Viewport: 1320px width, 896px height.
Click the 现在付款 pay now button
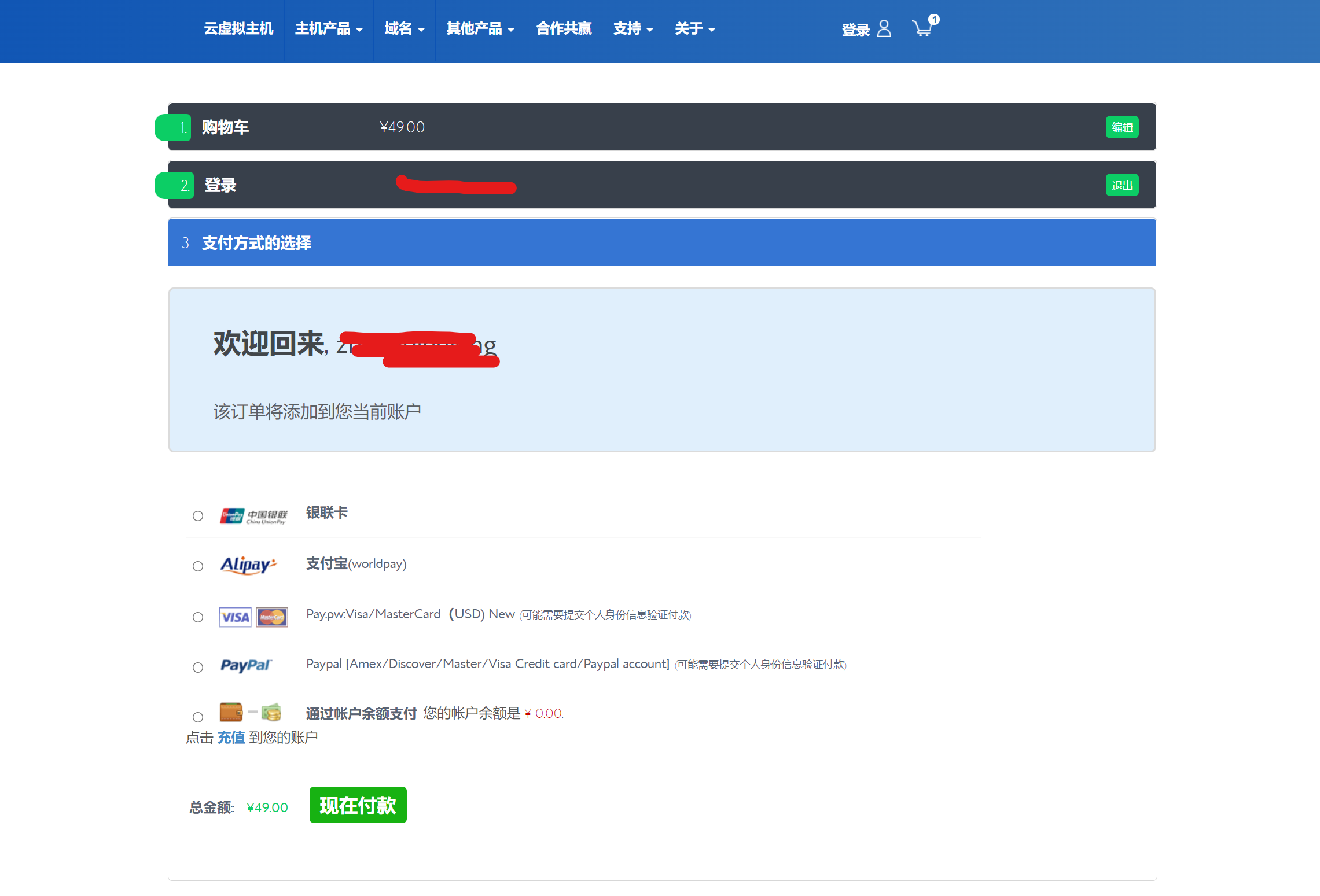pos(358,805)
